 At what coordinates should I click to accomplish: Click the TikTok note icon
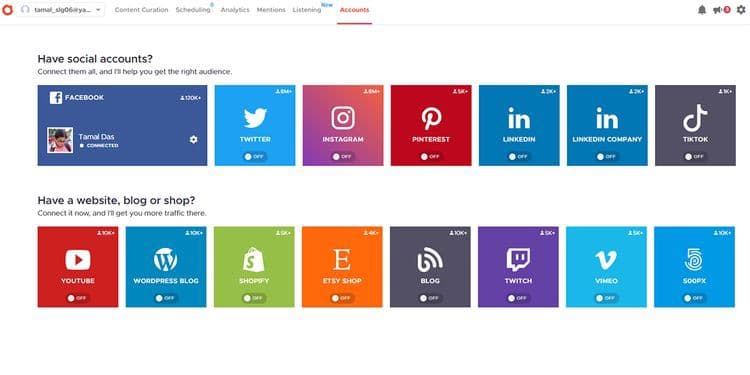tap(695, 118)
